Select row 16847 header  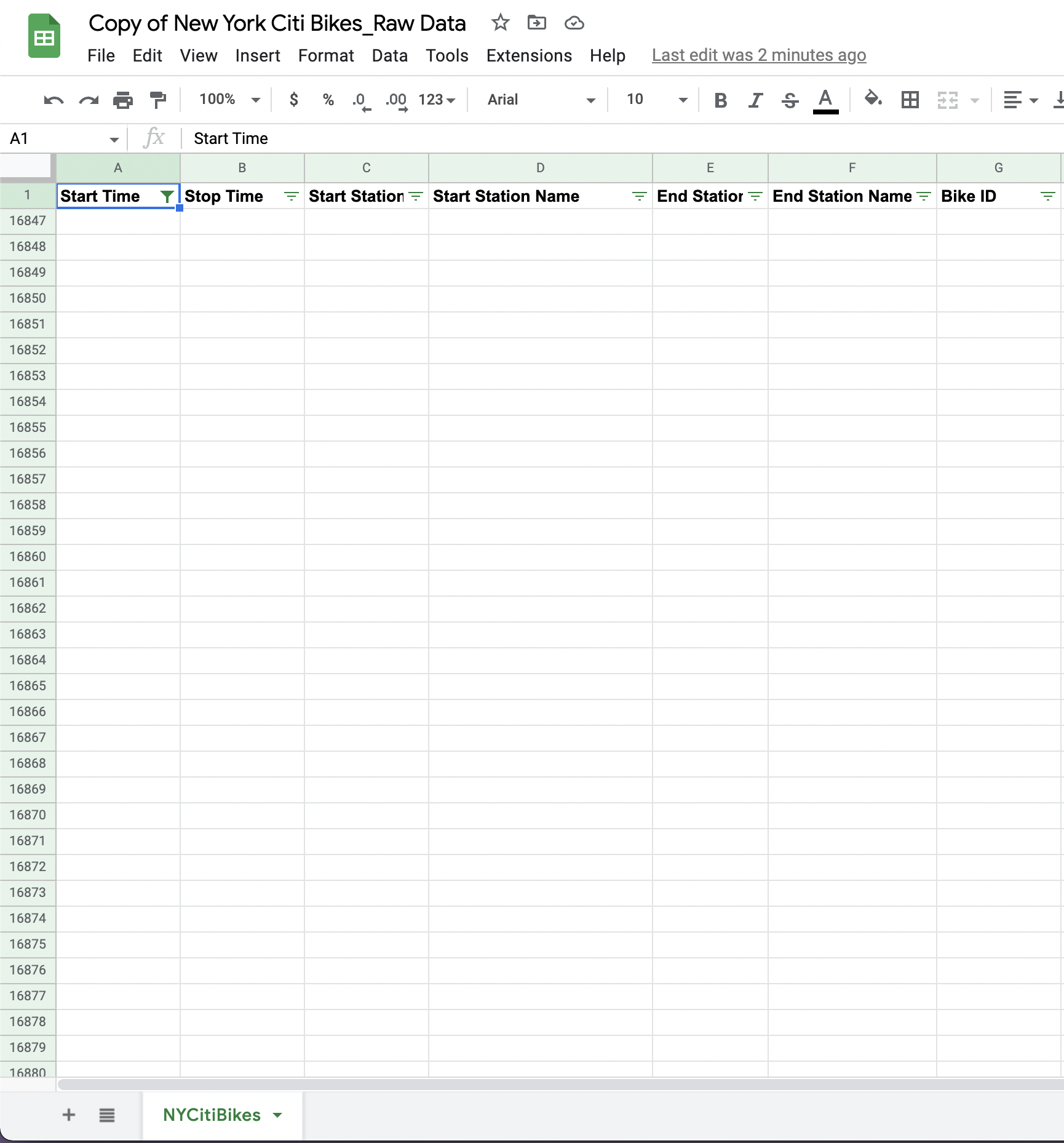[28, 221]
